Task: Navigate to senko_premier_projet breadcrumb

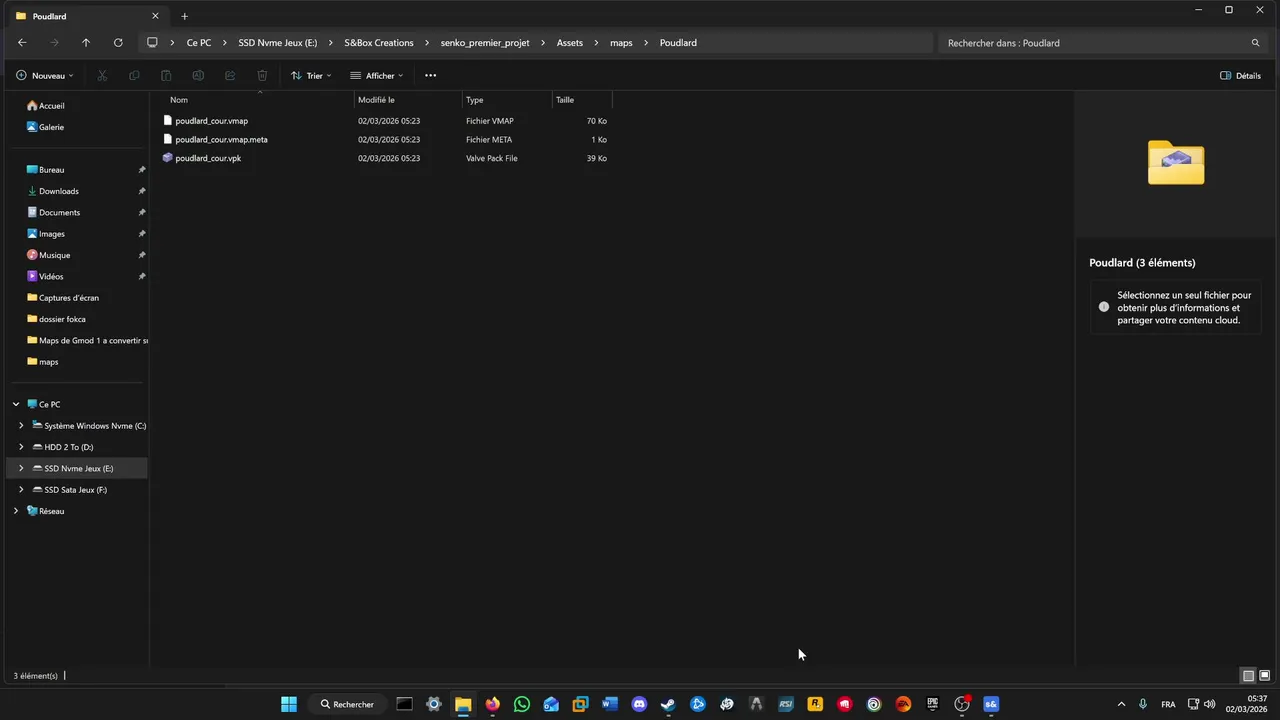Action: (x=485, y=43)
